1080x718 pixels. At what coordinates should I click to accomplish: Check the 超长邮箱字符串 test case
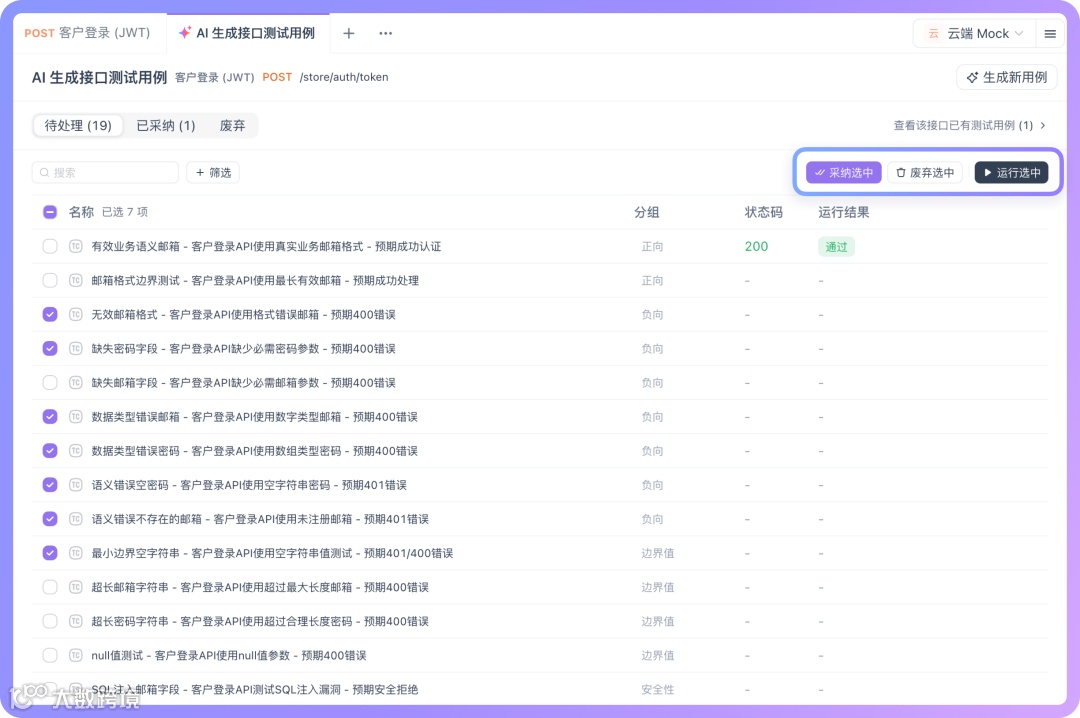50,587
